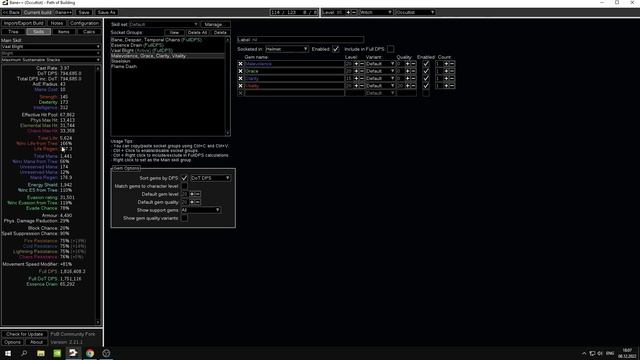This screenshot has height=360, width=640.
Task: Open Chrome from the taskbar
Action: point(90,353)
